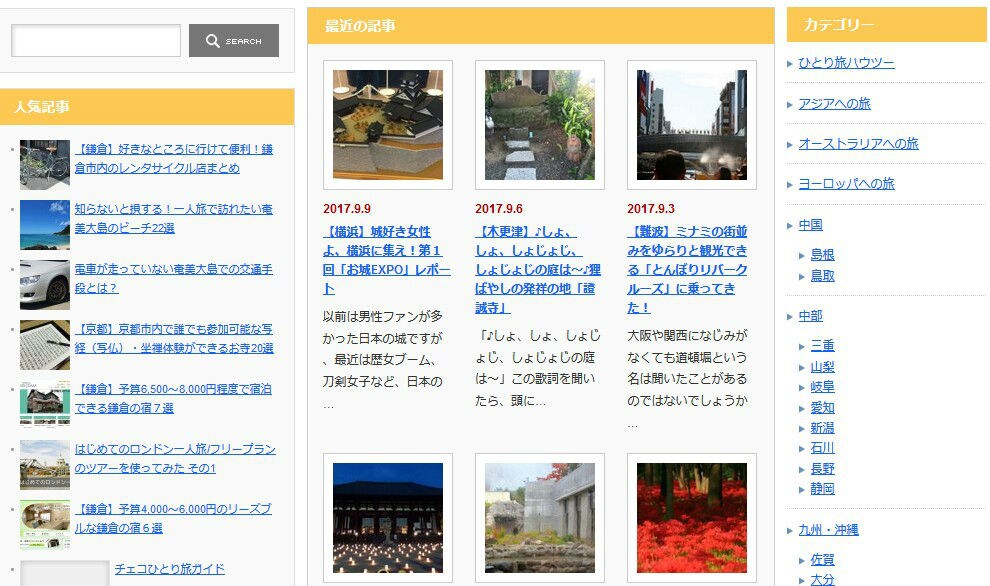Screen dimensions: 990x586
Task: Open the 中部 region category
Action: (810, 316)
